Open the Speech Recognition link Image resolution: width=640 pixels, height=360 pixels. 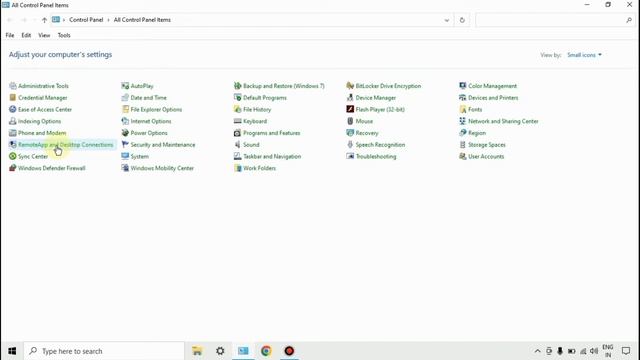point(380,144)
